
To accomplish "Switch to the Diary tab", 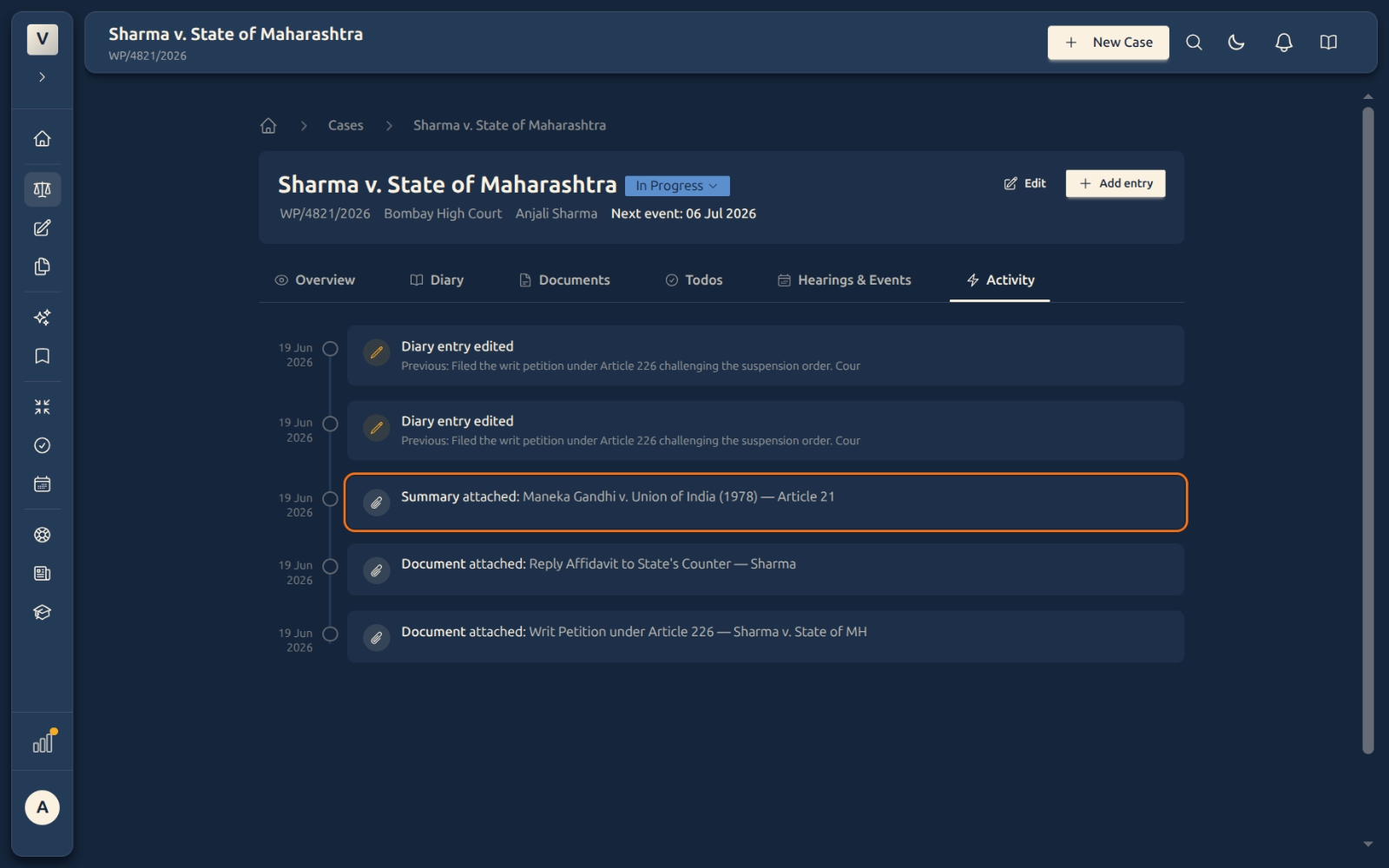I will coord(437,280).
